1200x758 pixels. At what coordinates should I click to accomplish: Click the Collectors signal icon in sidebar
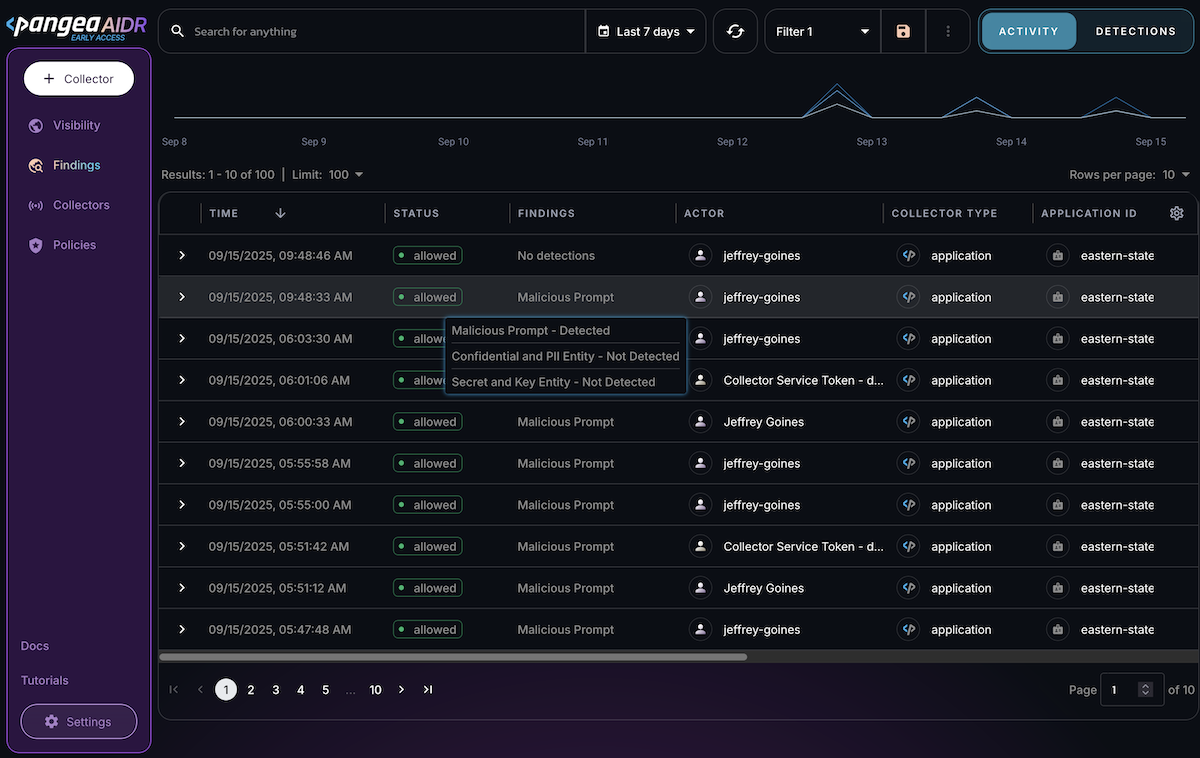pos(36,206)
